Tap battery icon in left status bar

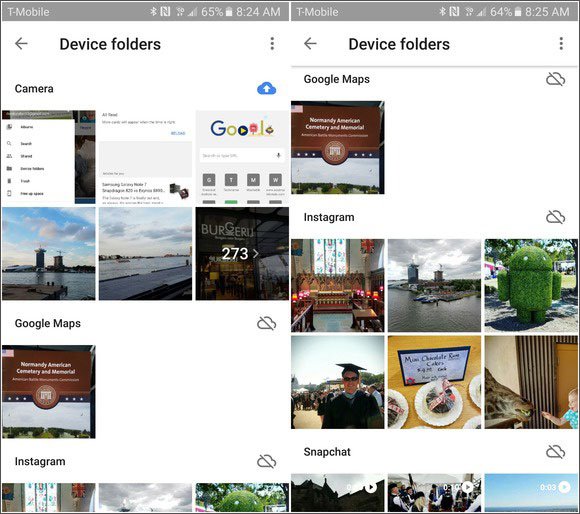[x=229, y=12]
